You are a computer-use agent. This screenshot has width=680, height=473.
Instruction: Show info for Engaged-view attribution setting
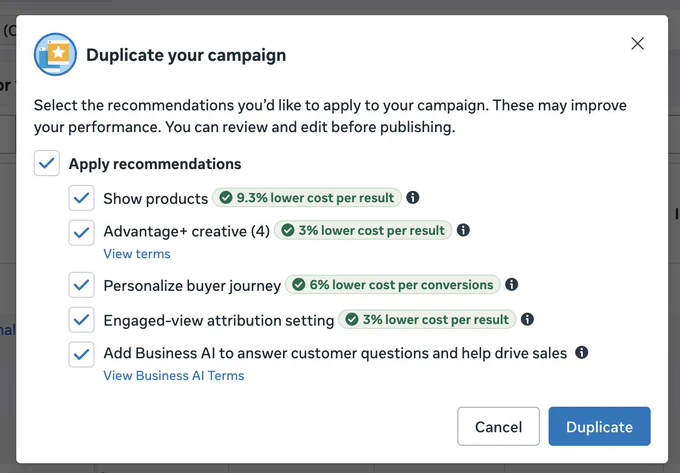point(527,320)
